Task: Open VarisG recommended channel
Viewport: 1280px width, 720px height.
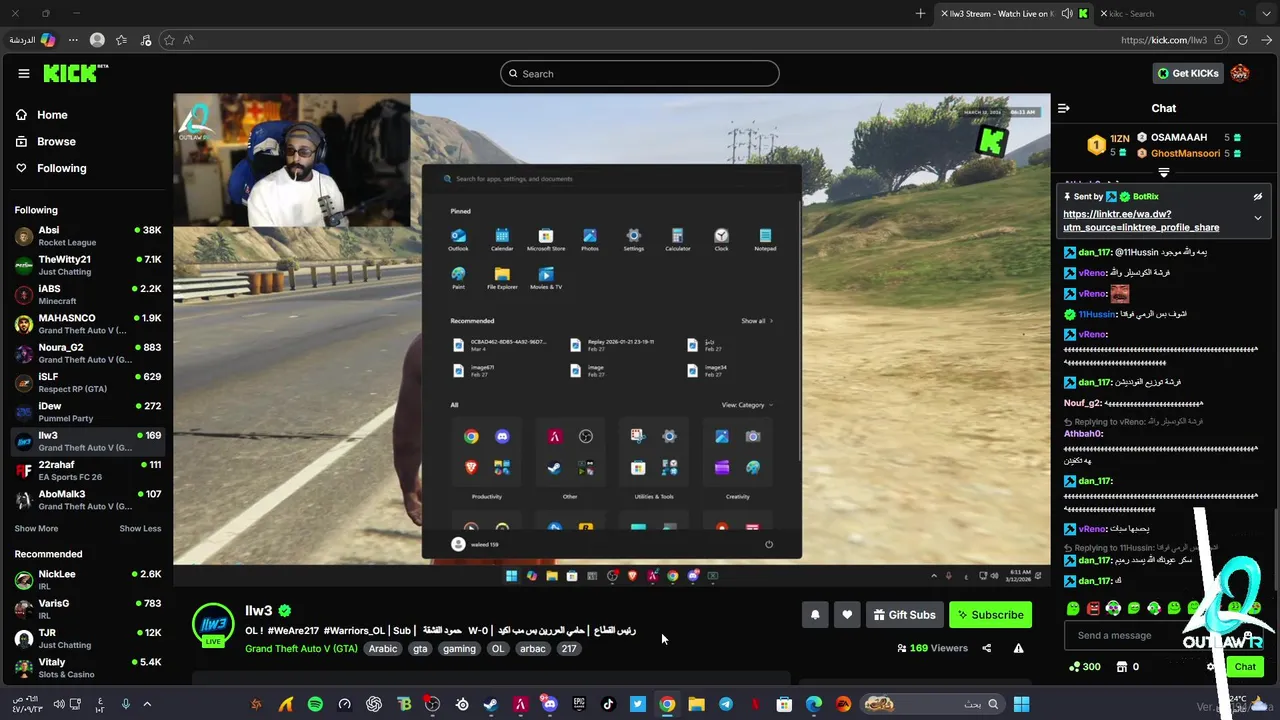Action: coord(87,609)
